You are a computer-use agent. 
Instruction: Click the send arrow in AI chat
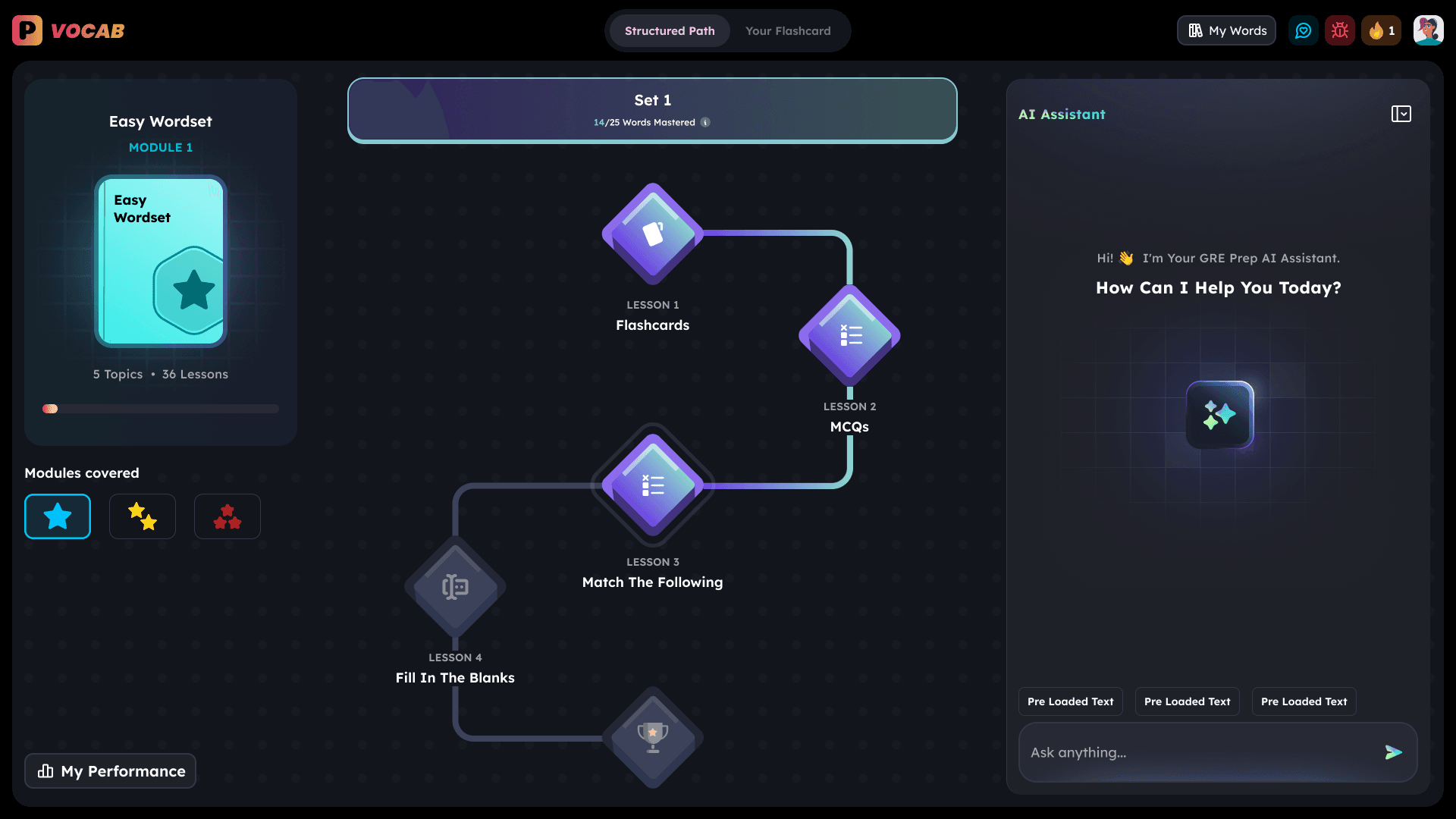(x=1393, y=752)
